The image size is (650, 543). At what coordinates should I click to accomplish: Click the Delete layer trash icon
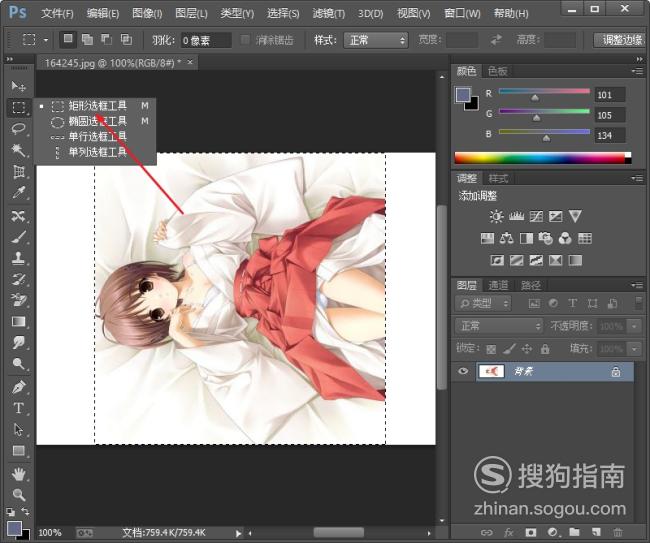618,532
